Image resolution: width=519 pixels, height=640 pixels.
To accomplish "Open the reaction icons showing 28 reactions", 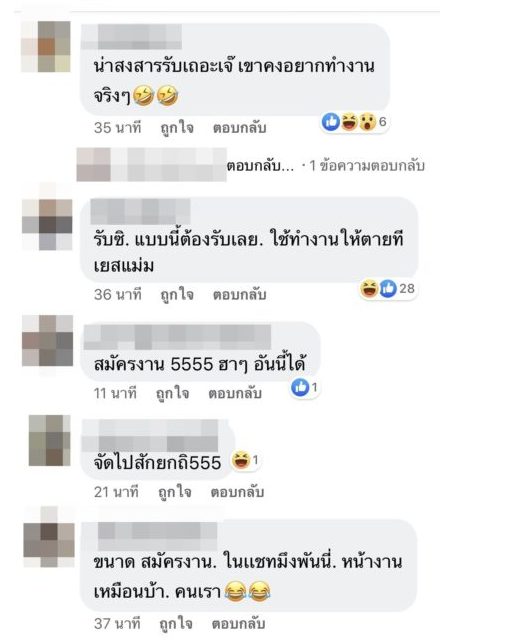I will (x=388, y=289).
